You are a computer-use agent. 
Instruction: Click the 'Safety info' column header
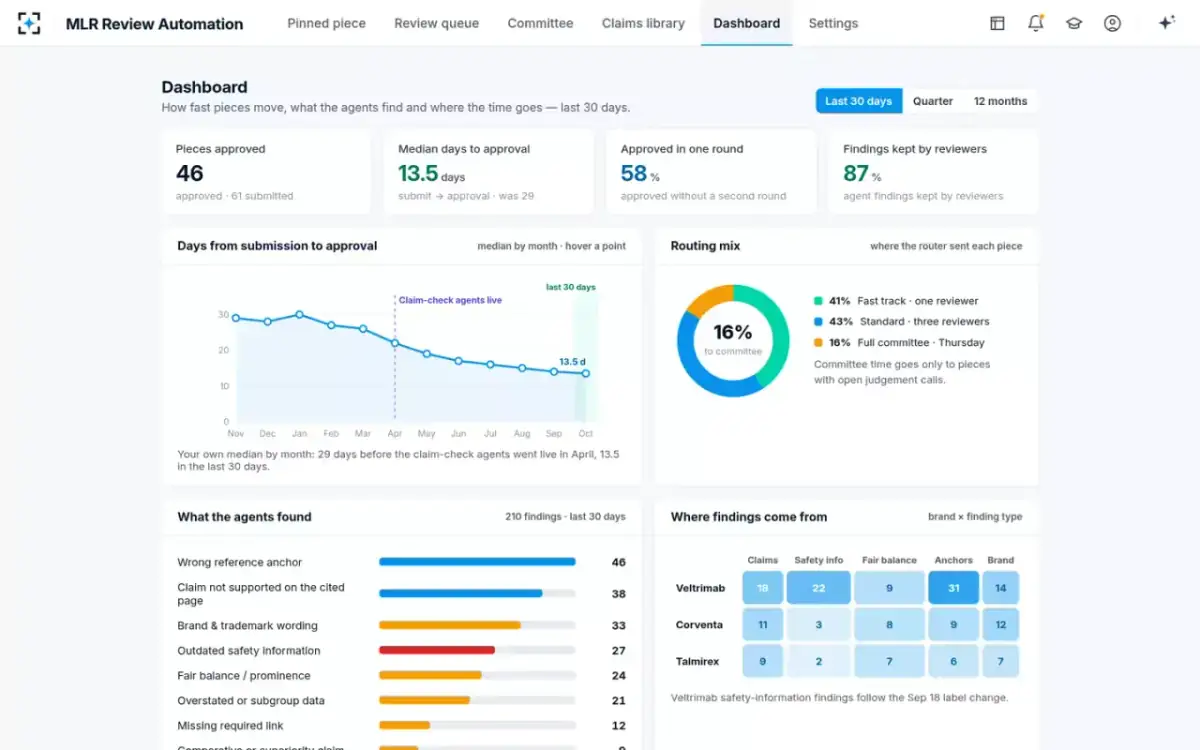tap(818, 560)
